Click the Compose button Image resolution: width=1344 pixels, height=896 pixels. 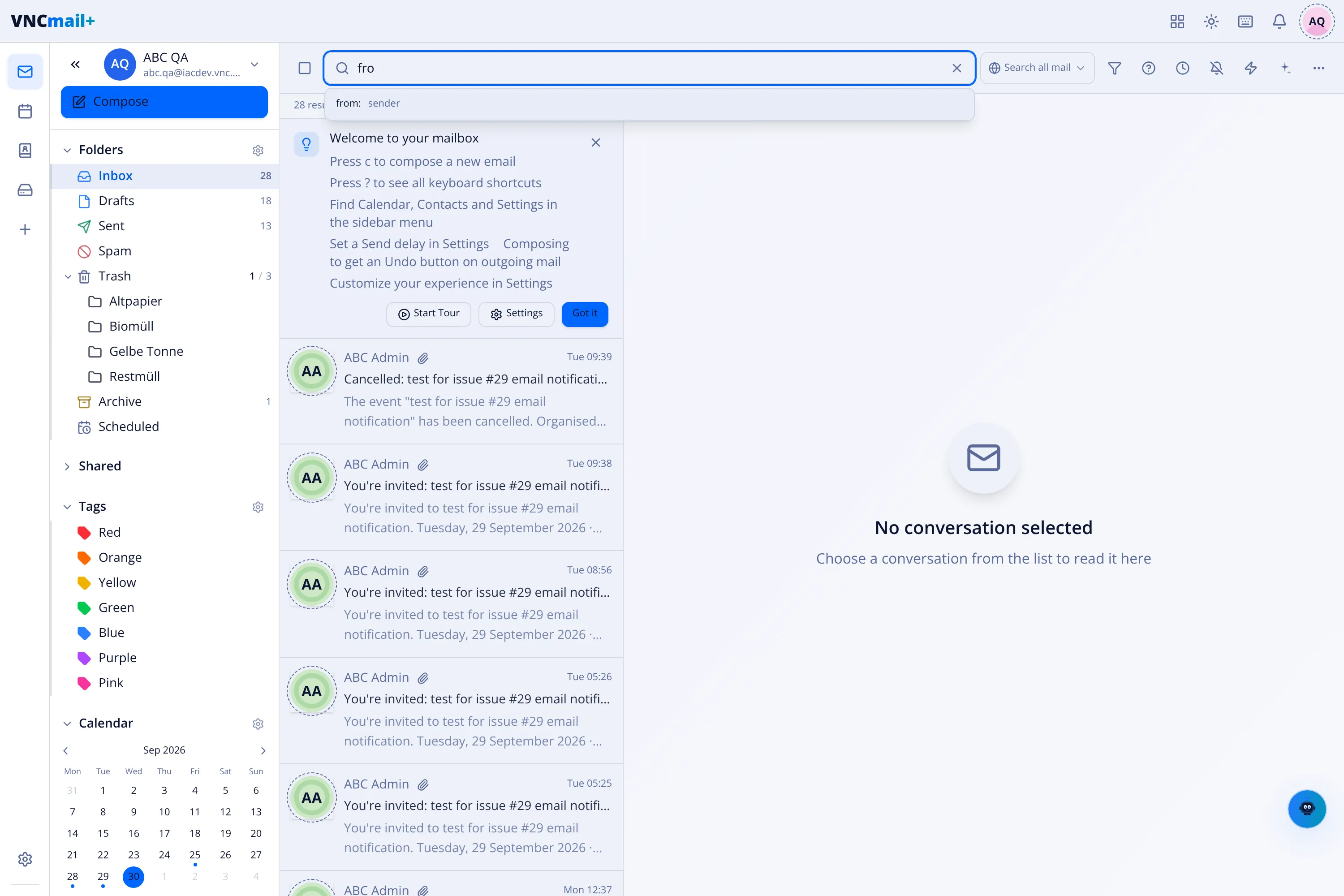click(164, 102)
